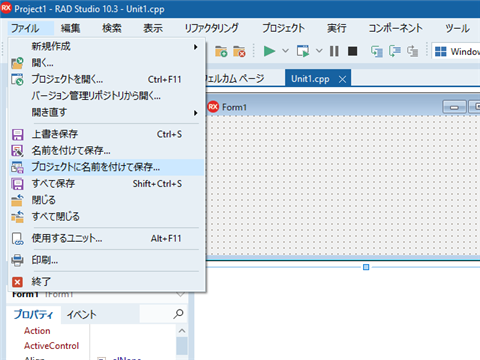Click the save-as icon beside 名前を付けて保存...

17,151
